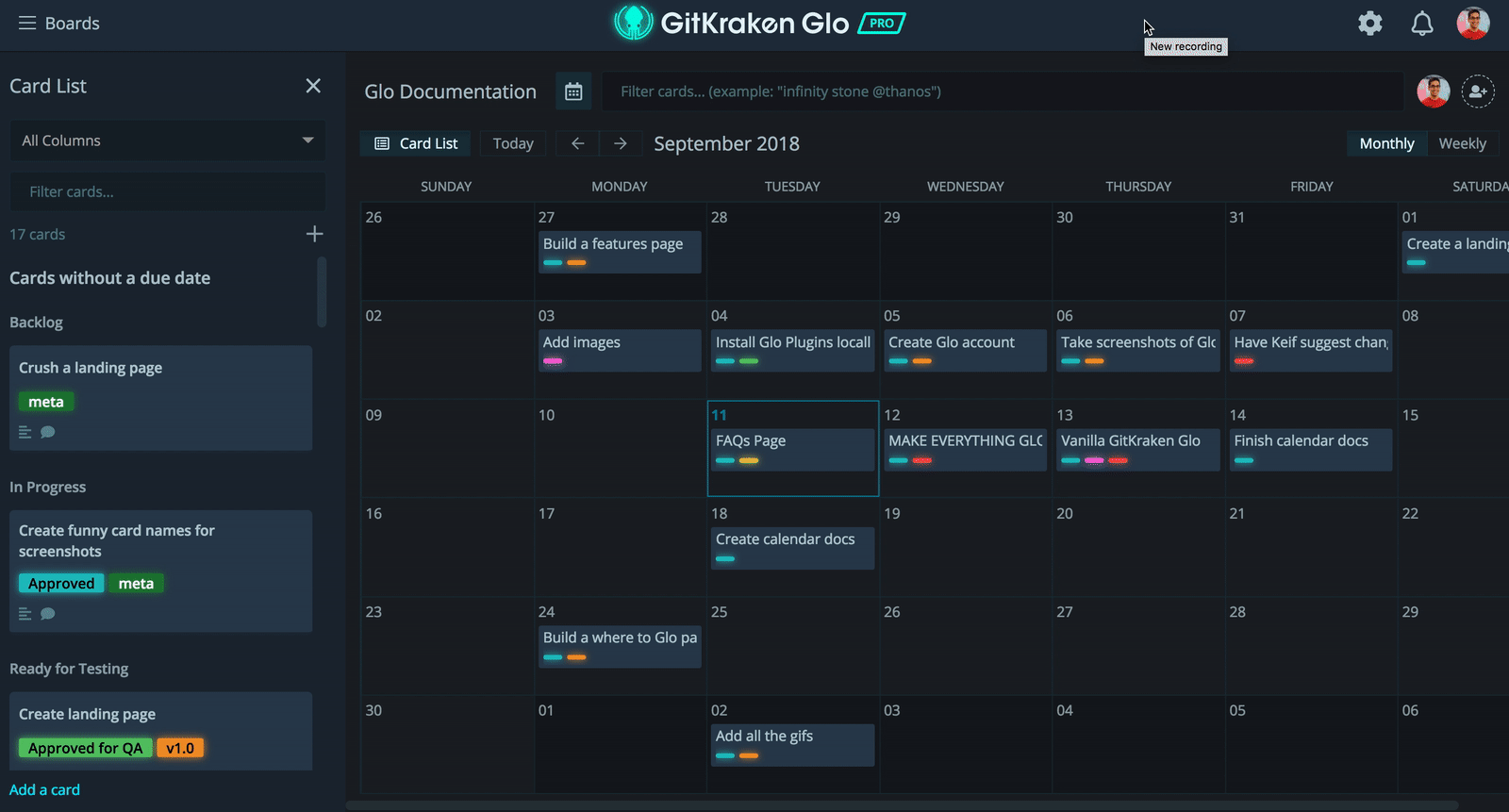This screenshot has width=1509, height=812.
Task: Focus the sidebar Filter cards field
Action: [168, 191]
